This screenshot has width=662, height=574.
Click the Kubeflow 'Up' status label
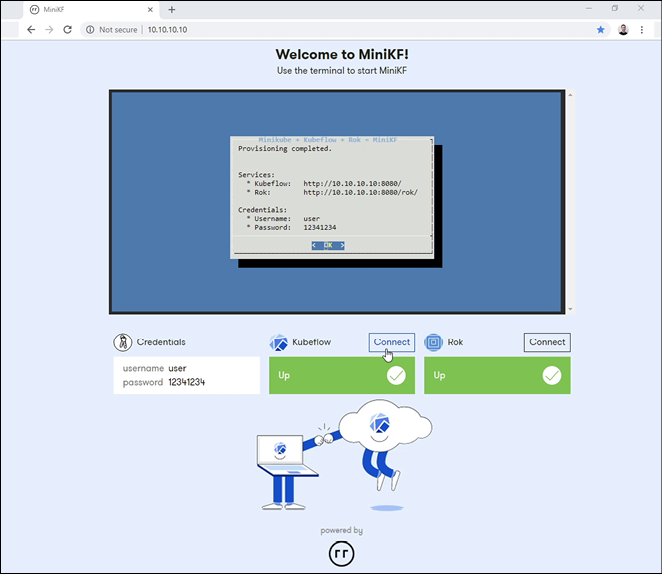point(284,375)
